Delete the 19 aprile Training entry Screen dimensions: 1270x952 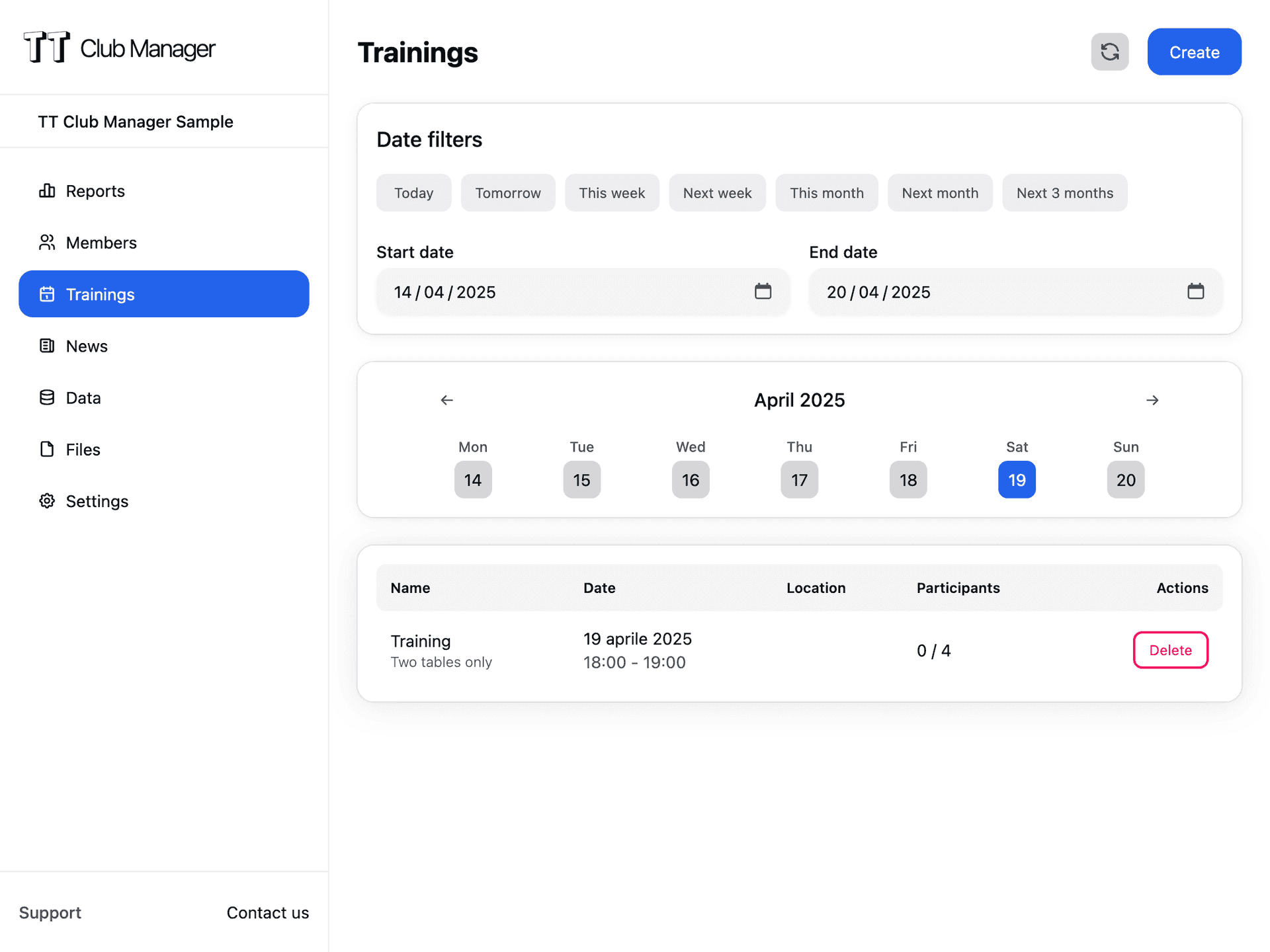click(1170, 651)
